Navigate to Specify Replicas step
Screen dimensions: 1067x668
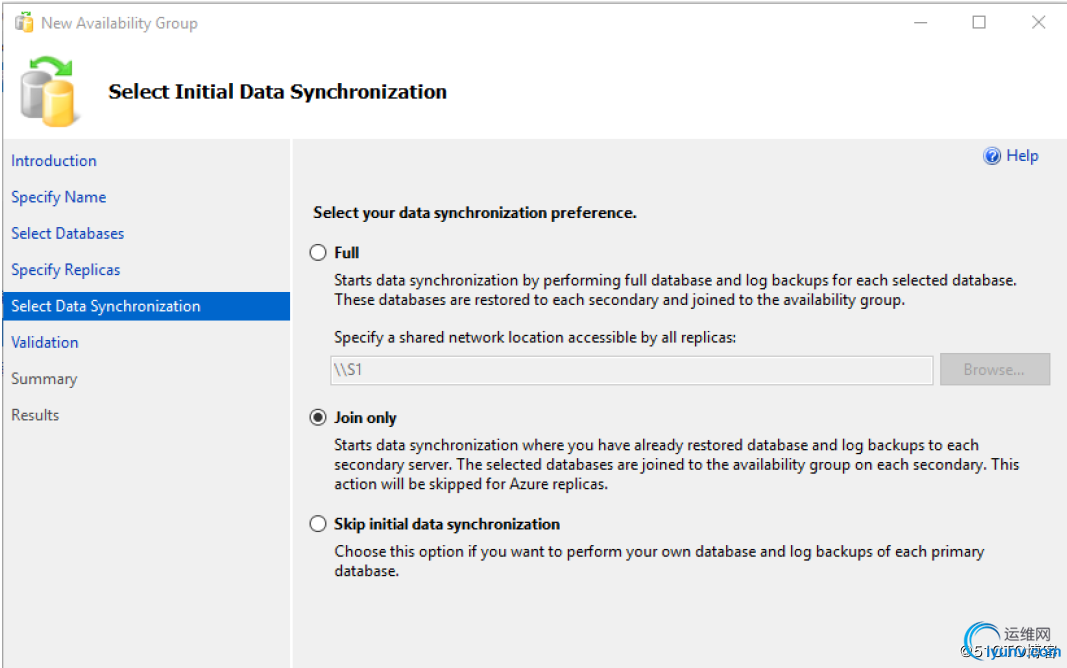point(65,270)
